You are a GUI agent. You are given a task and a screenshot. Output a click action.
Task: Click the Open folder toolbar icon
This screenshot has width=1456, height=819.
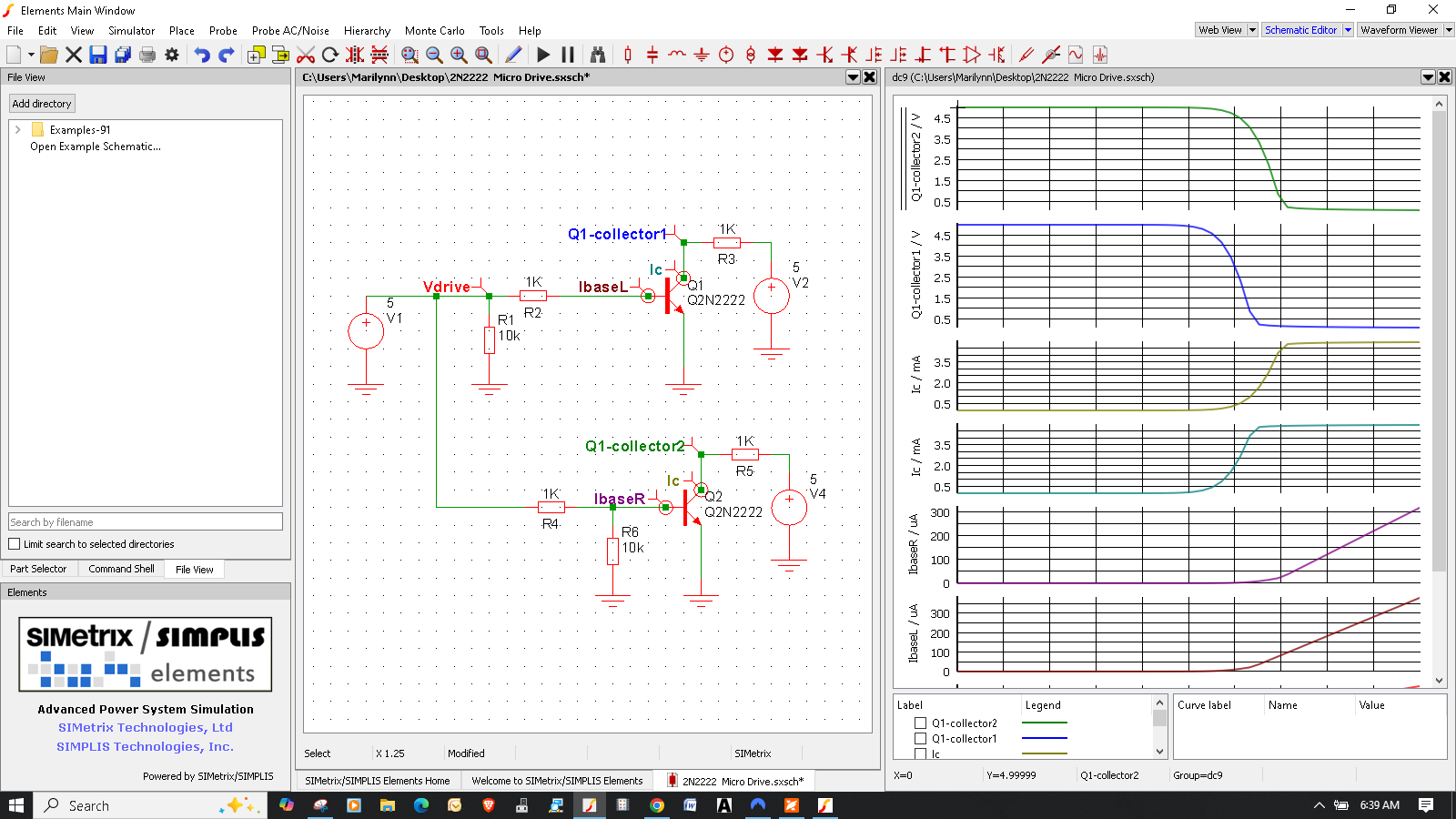[x=49, y=55]
